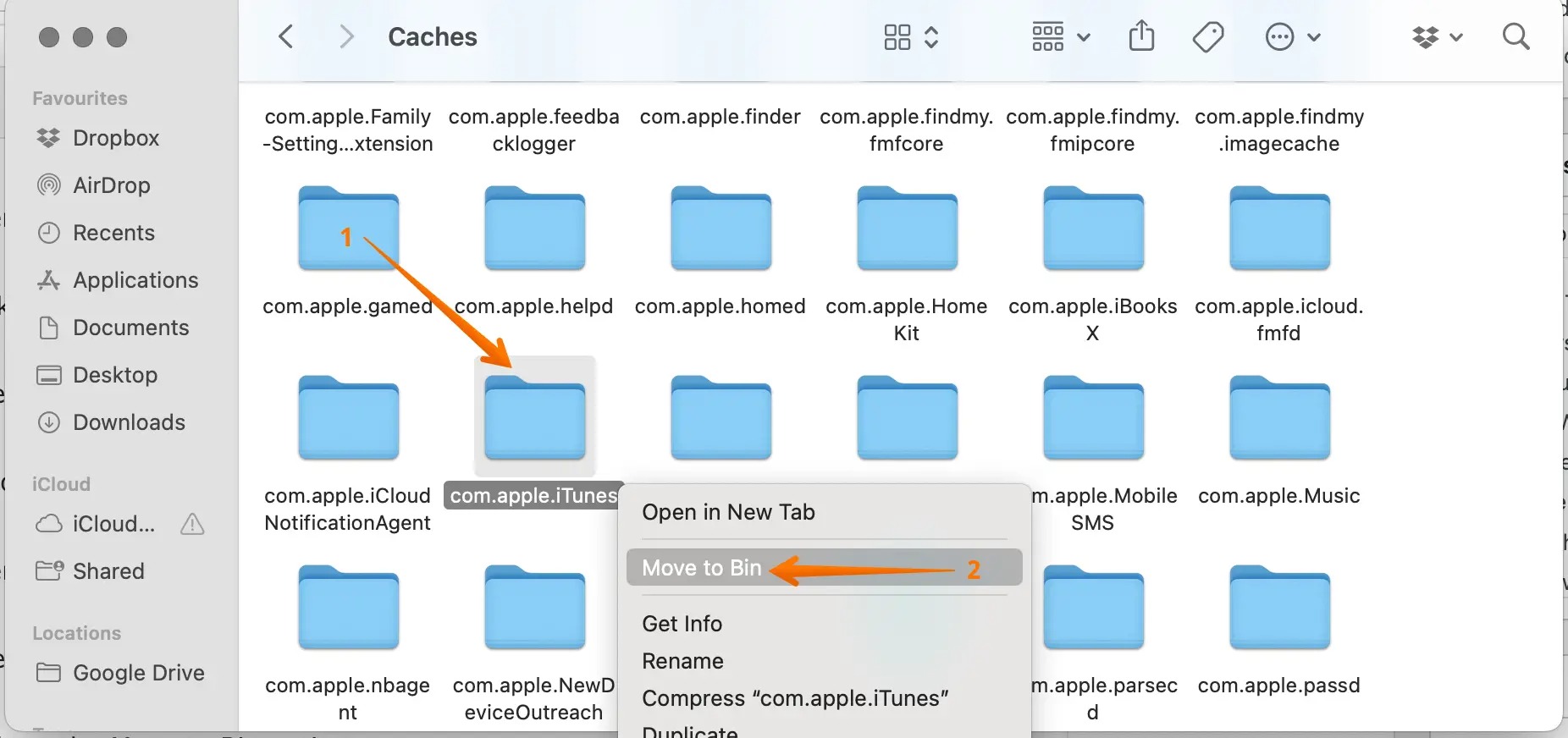Click the com.apple.Family-Setting...xtension label

coord(348,130)
